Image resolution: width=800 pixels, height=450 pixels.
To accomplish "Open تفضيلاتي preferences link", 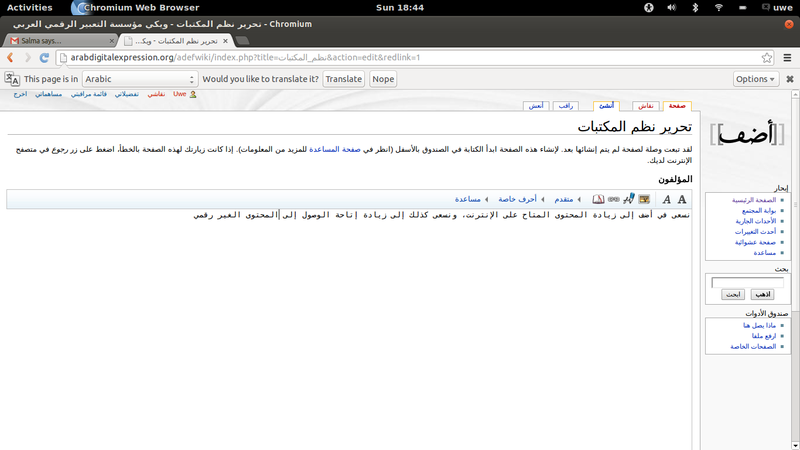I will [127, 94].
